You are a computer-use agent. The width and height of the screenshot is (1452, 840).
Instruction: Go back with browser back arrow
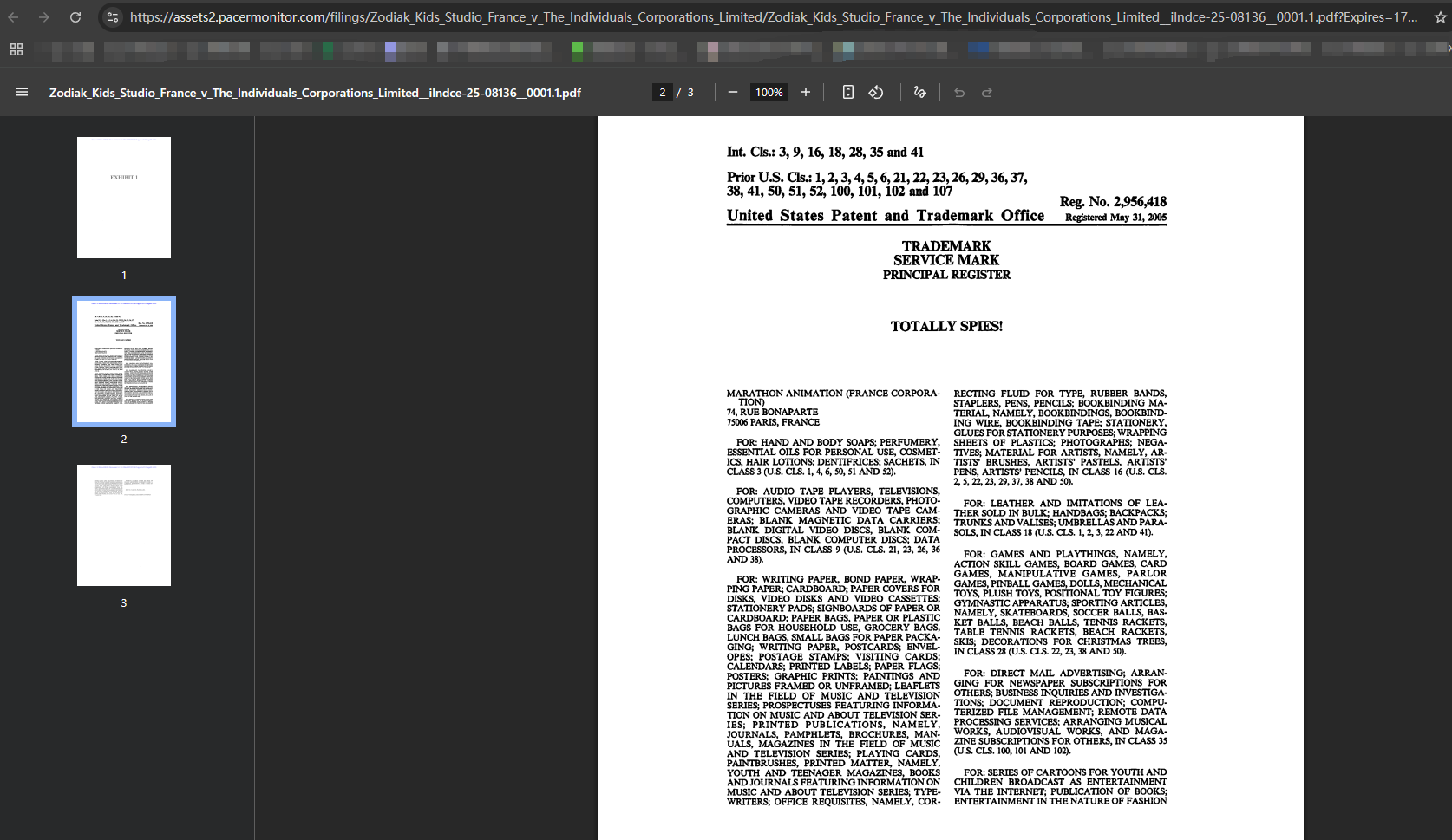click(x=13, y=17)
